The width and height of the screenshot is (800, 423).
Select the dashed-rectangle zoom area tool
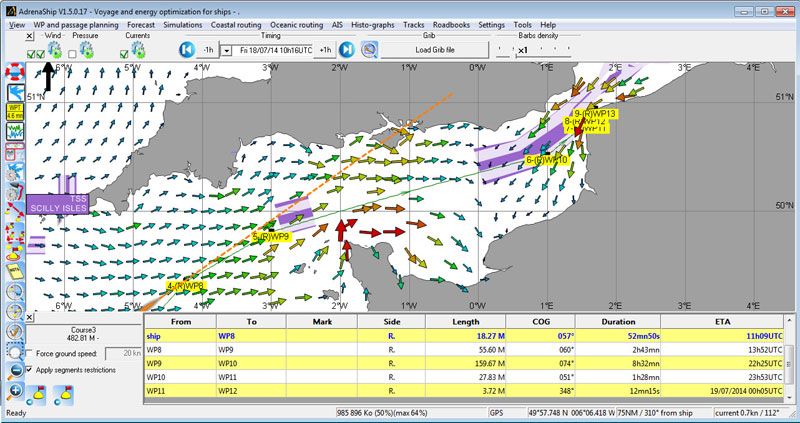15,351
